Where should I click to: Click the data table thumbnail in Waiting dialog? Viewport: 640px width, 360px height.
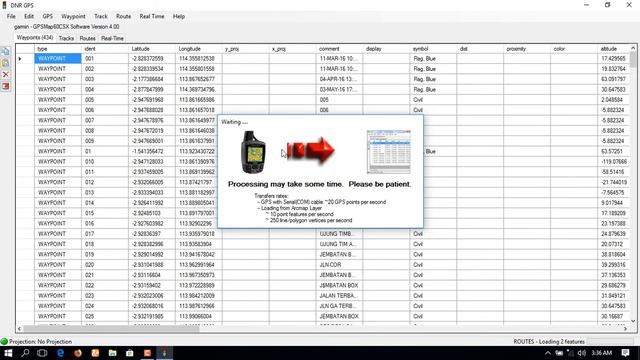click(389, 152)
